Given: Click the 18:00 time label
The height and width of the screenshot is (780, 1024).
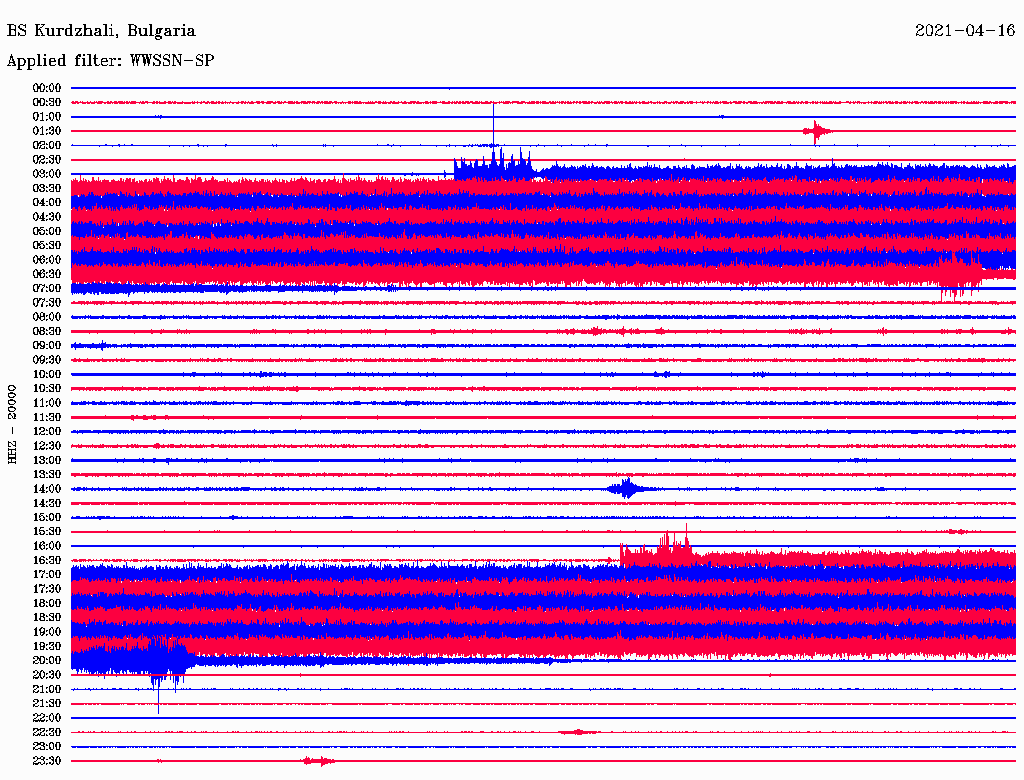Looking at the screenshot, I should (47, 603).
